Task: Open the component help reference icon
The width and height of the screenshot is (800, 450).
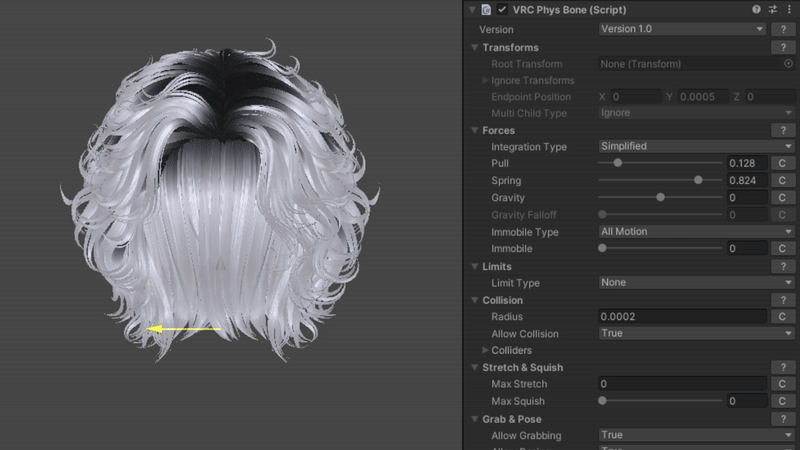Action: click(756, 9)
